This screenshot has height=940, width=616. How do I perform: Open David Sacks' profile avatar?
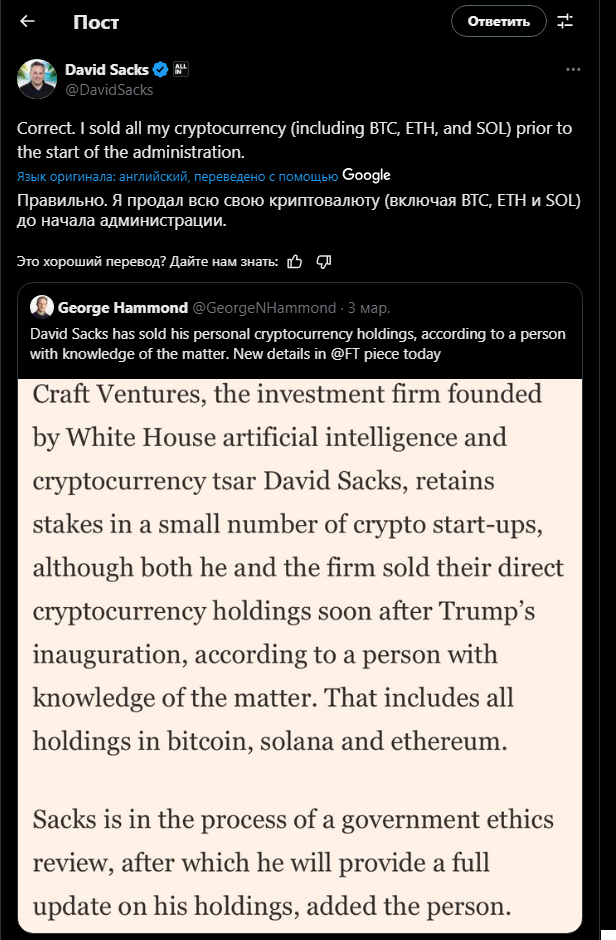pos(37,79)
